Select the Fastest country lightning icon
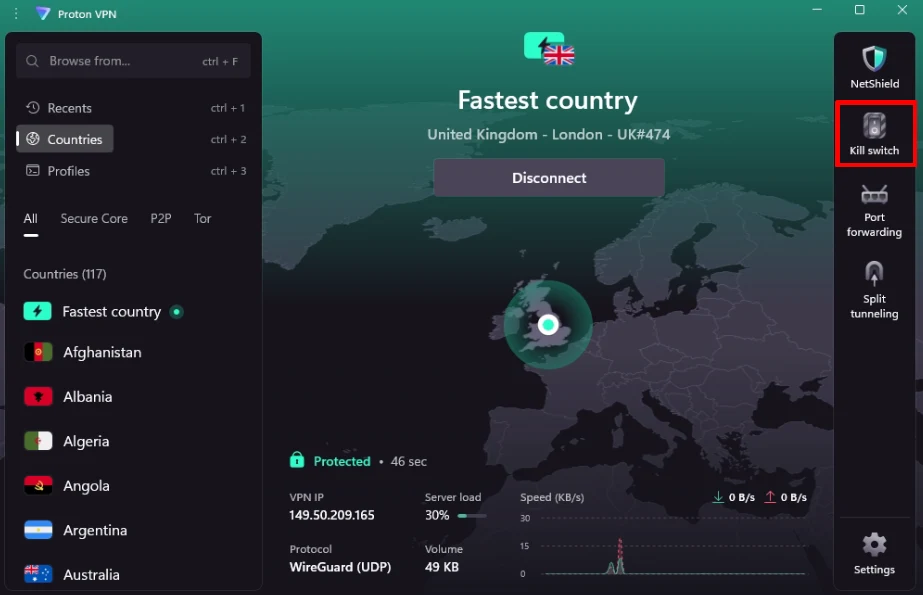The image size is (923, 595). [x=38, y=311]
